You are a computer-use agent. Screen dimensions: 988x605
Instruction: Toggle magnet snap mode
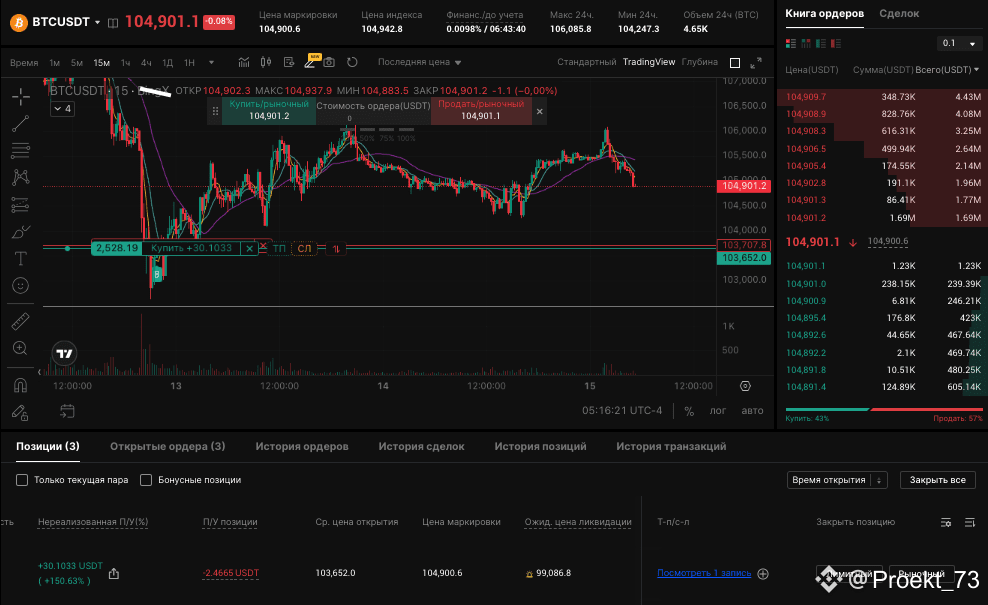point(20,385)
